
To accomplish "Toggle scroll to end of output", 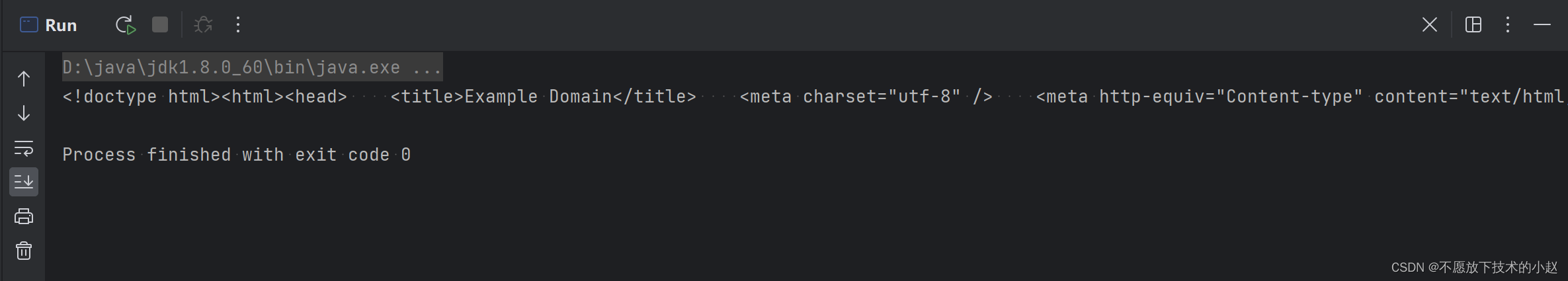I will [x=24, y=182].
